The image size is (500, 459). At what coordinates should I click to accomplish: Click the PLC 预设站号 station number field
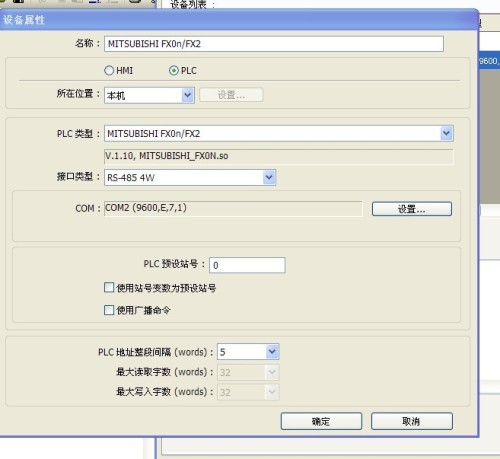click(x=247, y=265)
